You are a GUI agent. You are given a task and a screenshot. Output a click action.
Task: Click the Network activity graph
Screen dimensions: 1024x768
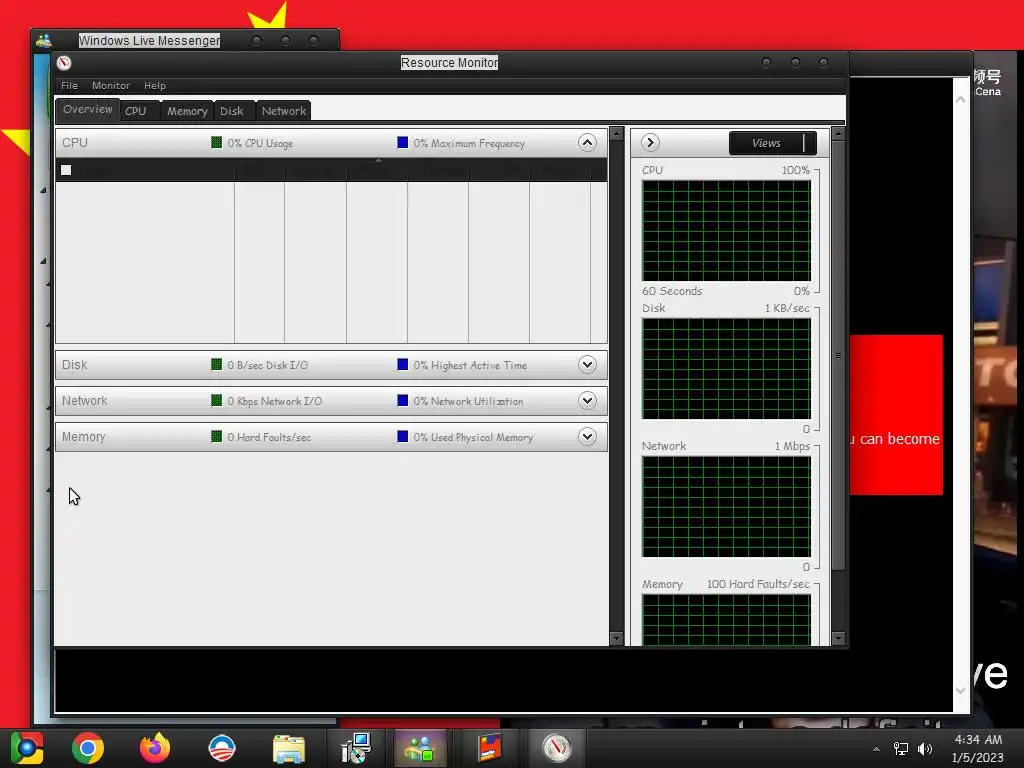tap(726, 506)
